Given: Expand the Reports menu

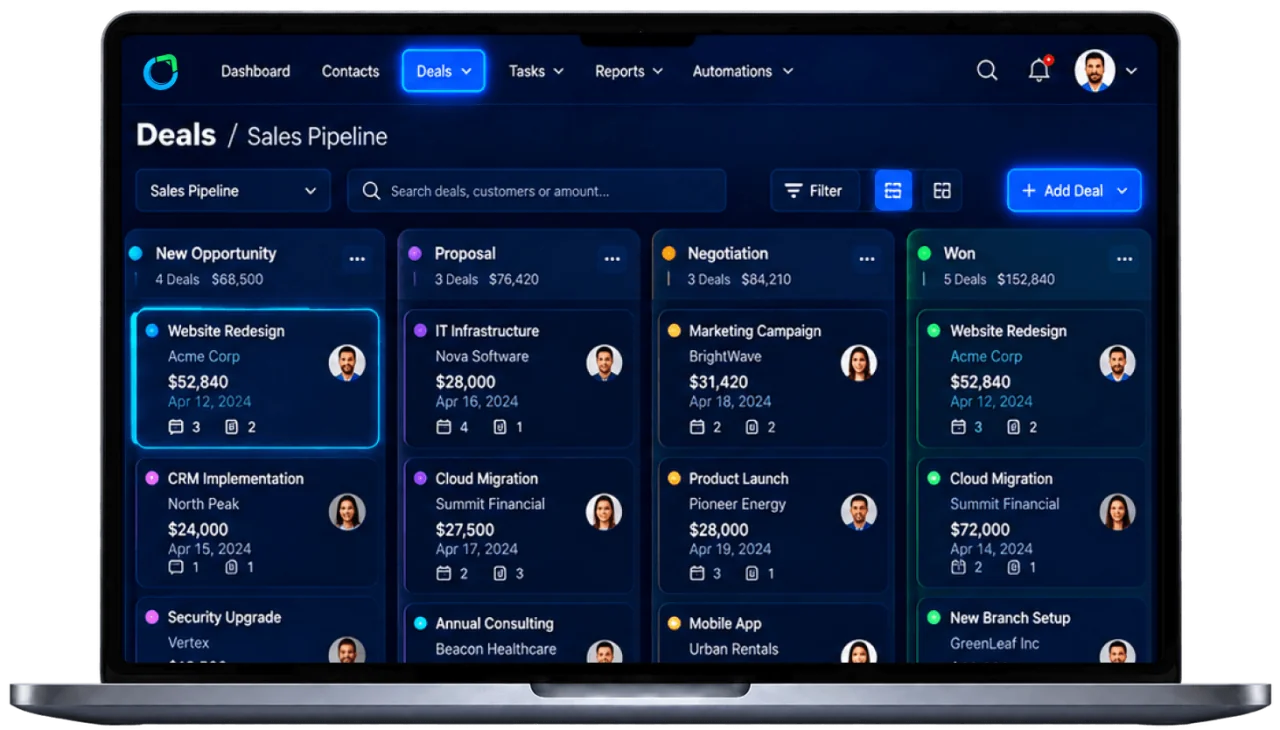Looking at the screenshot, I should (629, 71).
